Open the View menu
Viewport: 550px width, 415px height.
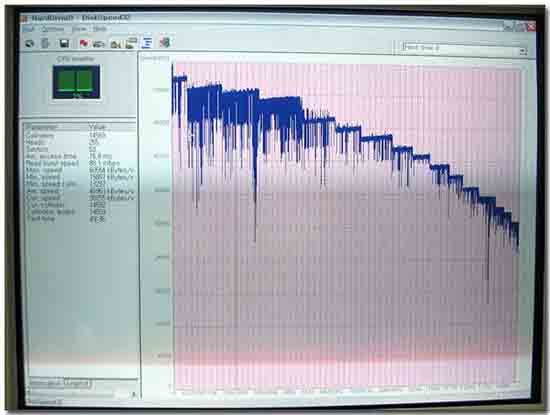(x=79, y=29)
